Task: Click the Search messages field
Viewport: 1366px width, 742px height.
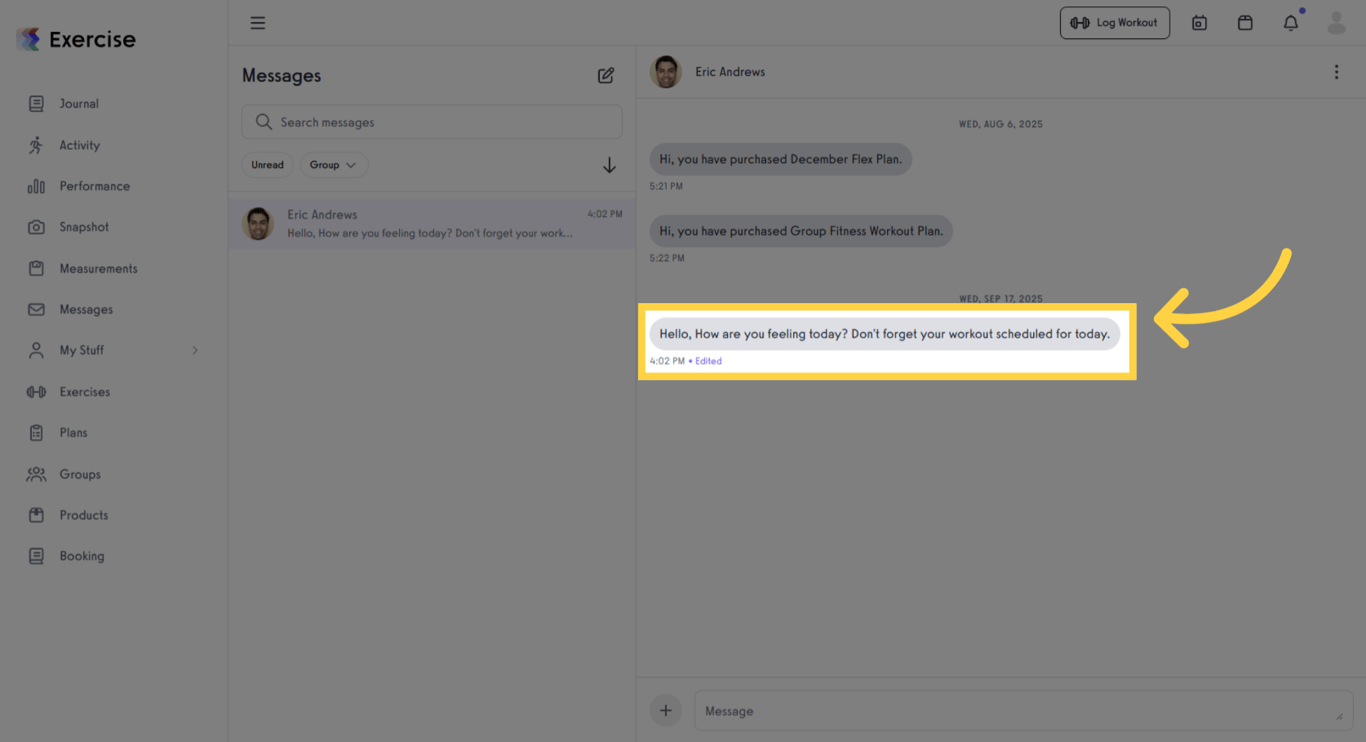Action: (431, 121)
